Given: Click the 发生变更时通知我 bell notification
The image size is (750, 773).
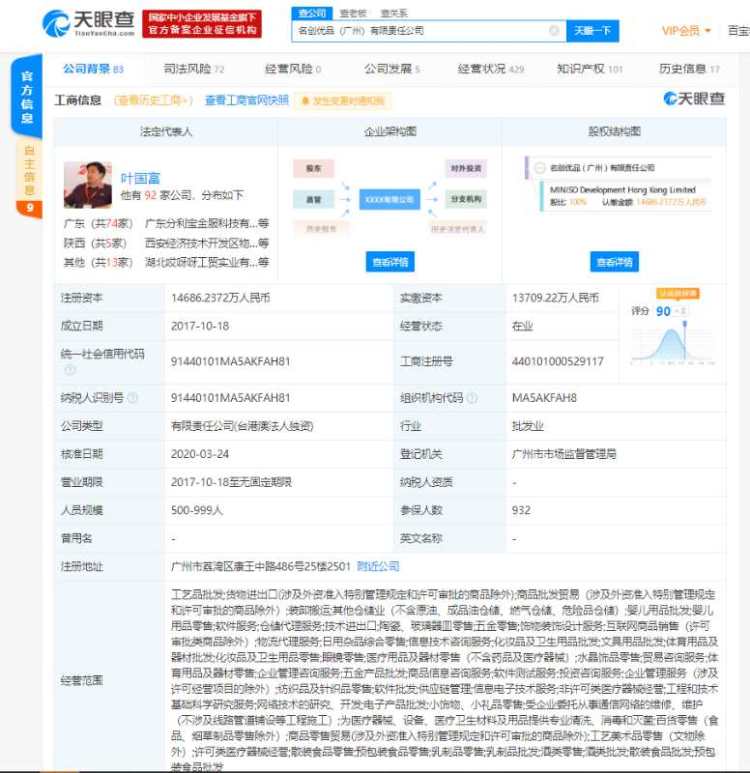Looking at the screenshot, I should (x=344, y=101).
